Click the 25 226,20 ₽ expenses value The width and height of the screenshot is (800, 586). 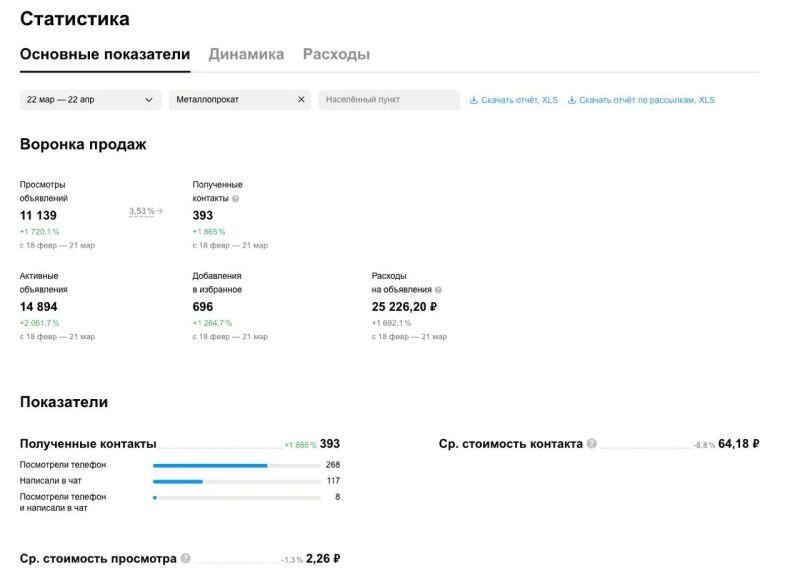(404, 307)
